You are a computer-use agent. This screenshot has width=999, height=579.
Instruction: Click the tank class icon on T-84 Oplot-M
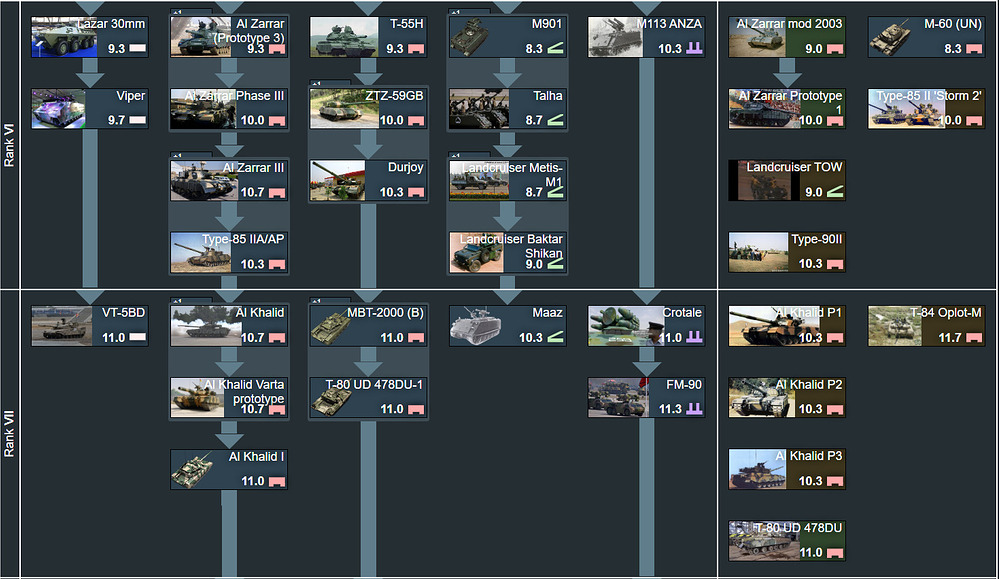coord(974,338)
